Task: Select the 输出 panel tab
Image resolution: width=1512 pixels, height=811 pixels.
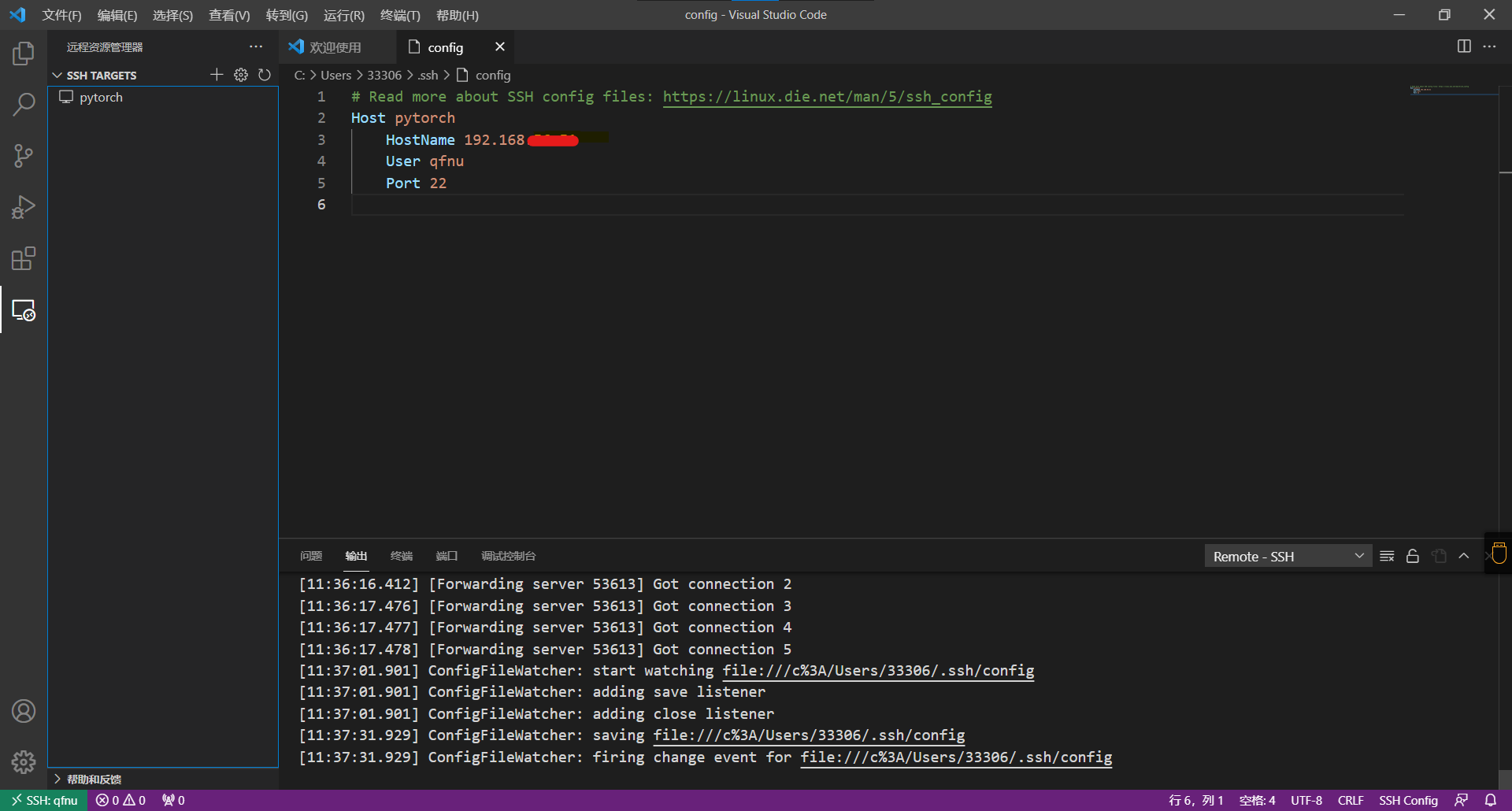Action: (356, 556)
